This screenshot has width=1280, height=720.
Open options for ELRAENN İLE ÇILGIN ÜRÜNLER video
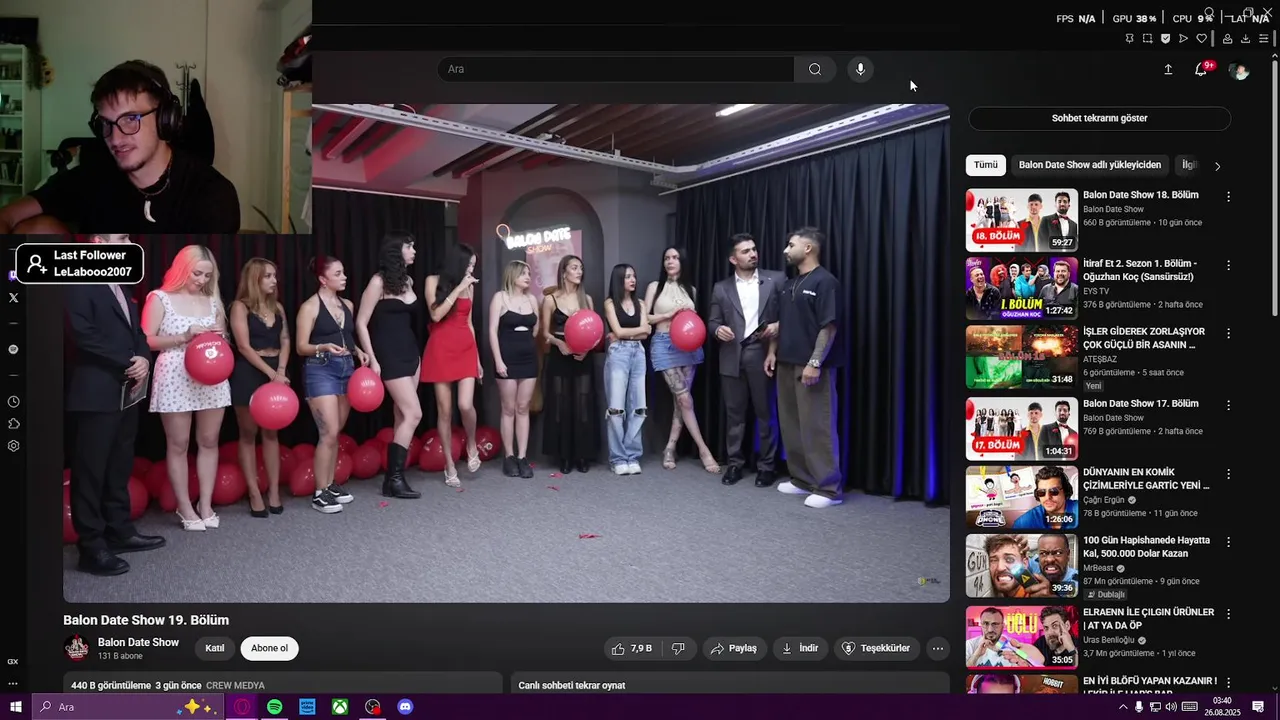pos(1228,614)
